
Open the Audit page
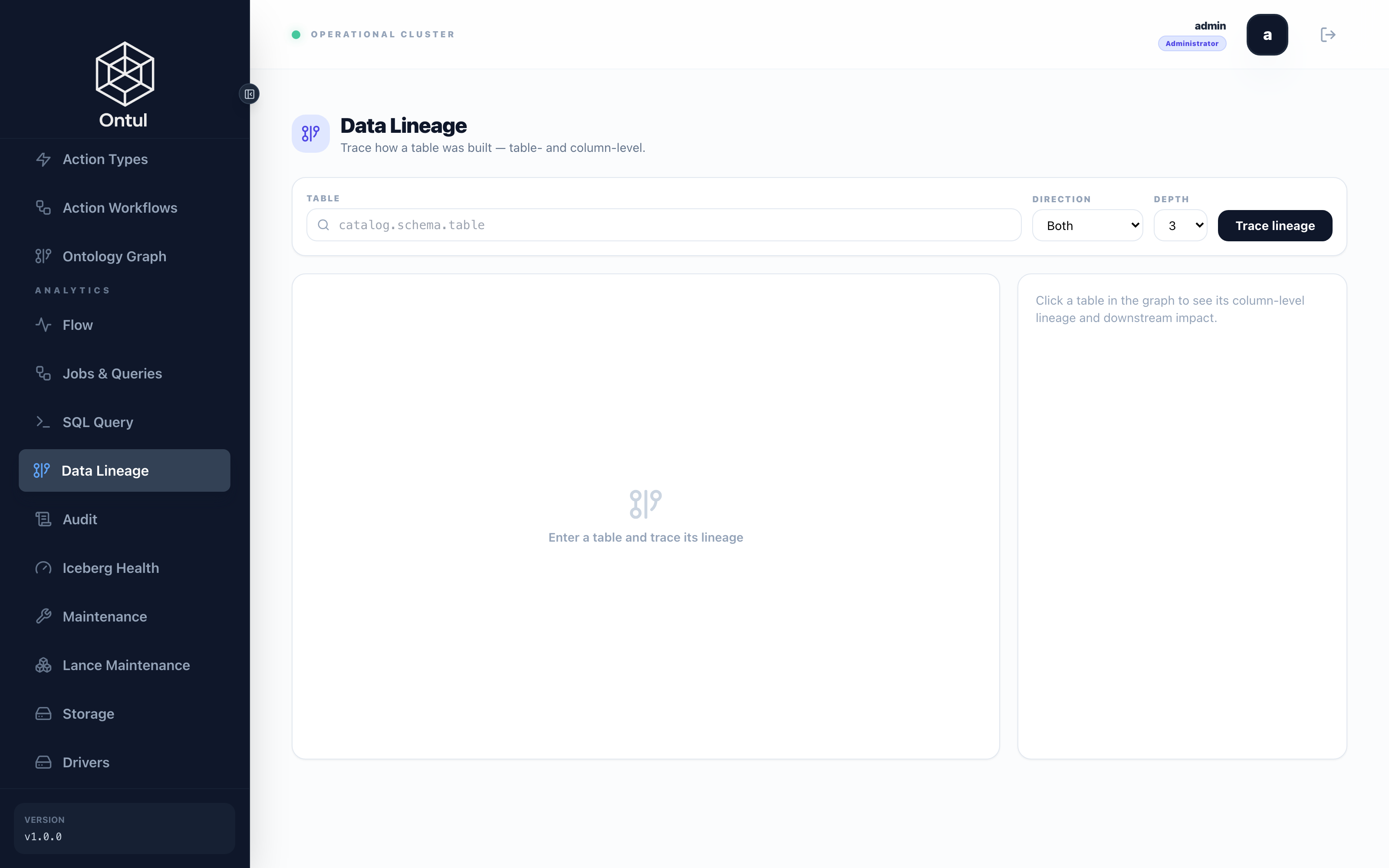click(x=125, y=519)
